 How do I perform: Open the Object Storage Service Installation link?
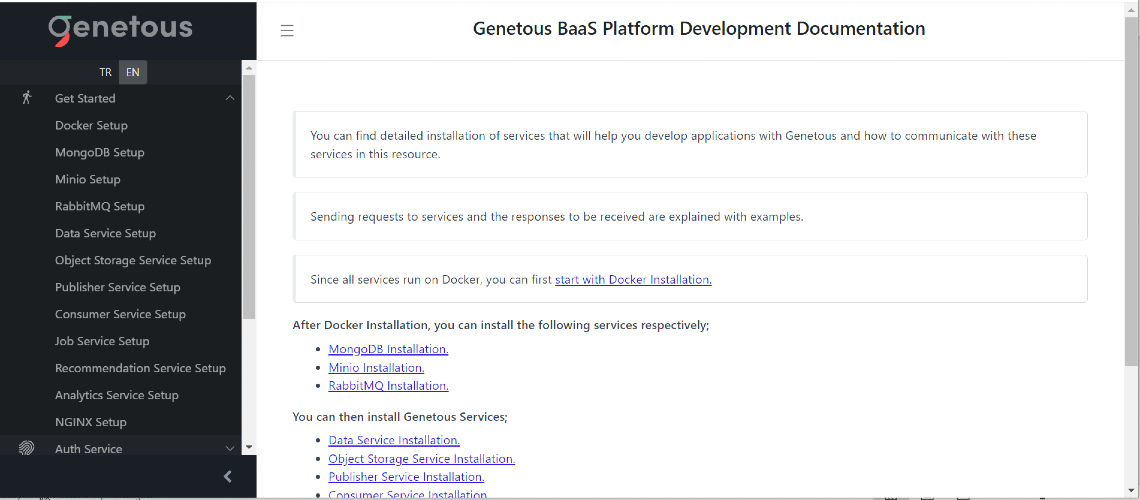(x=422, y=459)
